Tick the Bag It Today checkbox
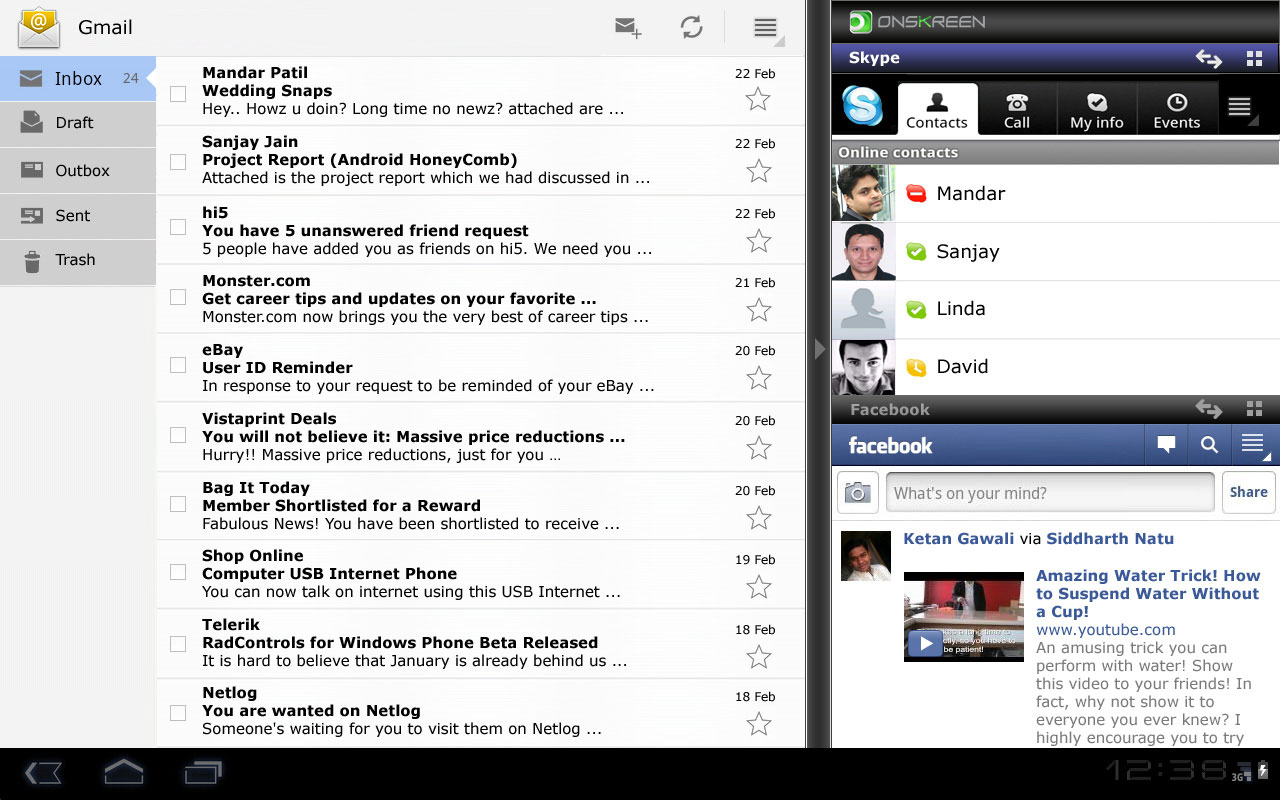This screenshot has height=800, width=1280. (x=178, y=504)
